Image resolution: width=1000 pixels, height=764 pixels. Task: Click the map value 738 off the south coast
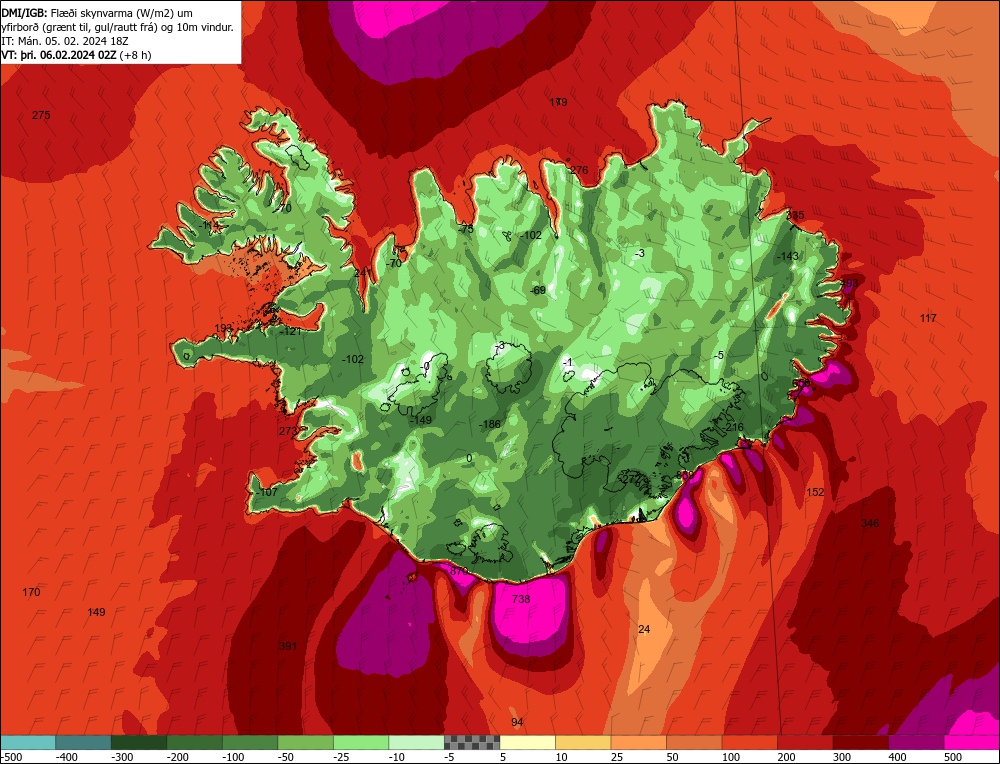pos(521,599)
